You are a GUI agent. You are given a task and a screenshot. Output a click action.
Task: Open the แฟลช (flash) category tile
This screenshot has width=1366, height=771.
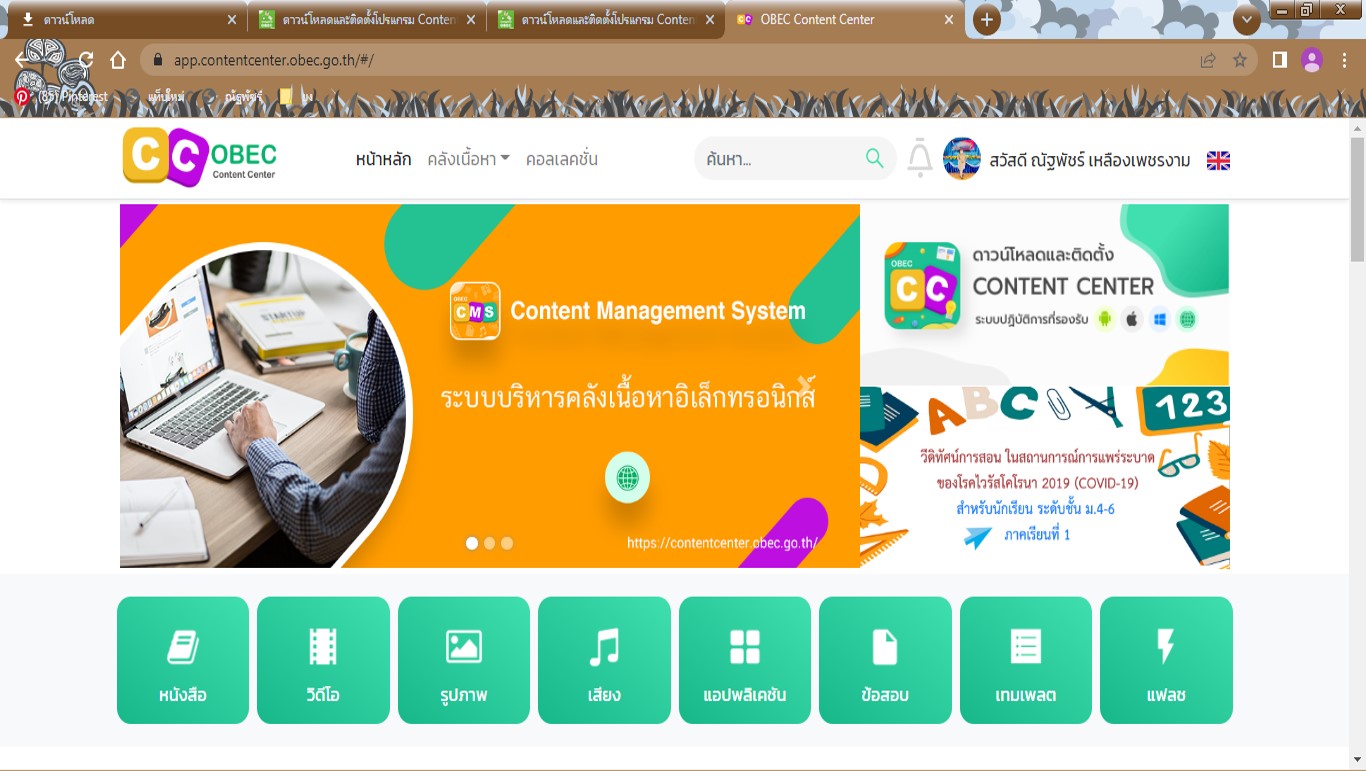(x=1166, y=660)
